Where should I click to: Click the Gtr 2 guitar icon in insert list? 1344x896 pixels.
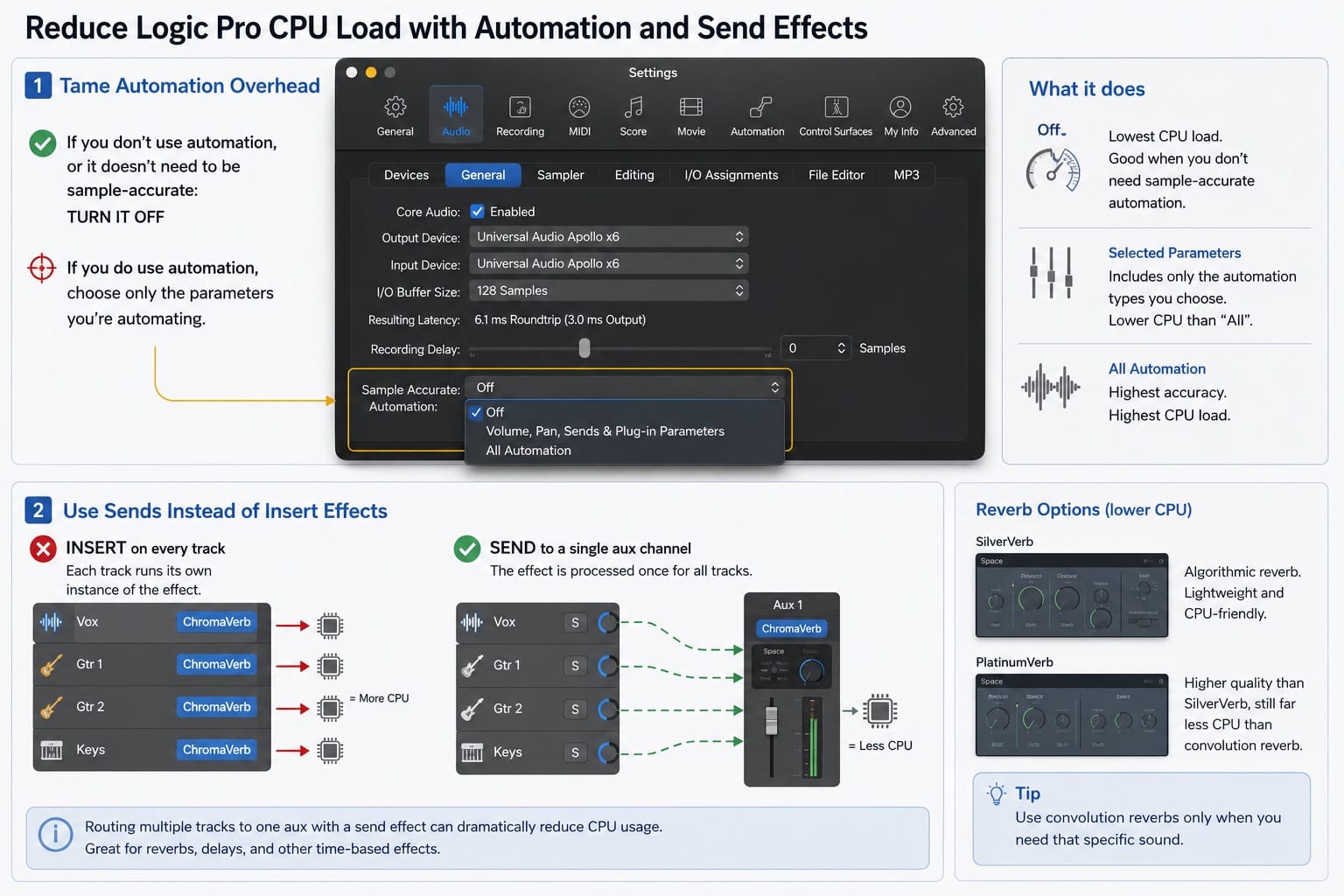[x=51, y=707]
